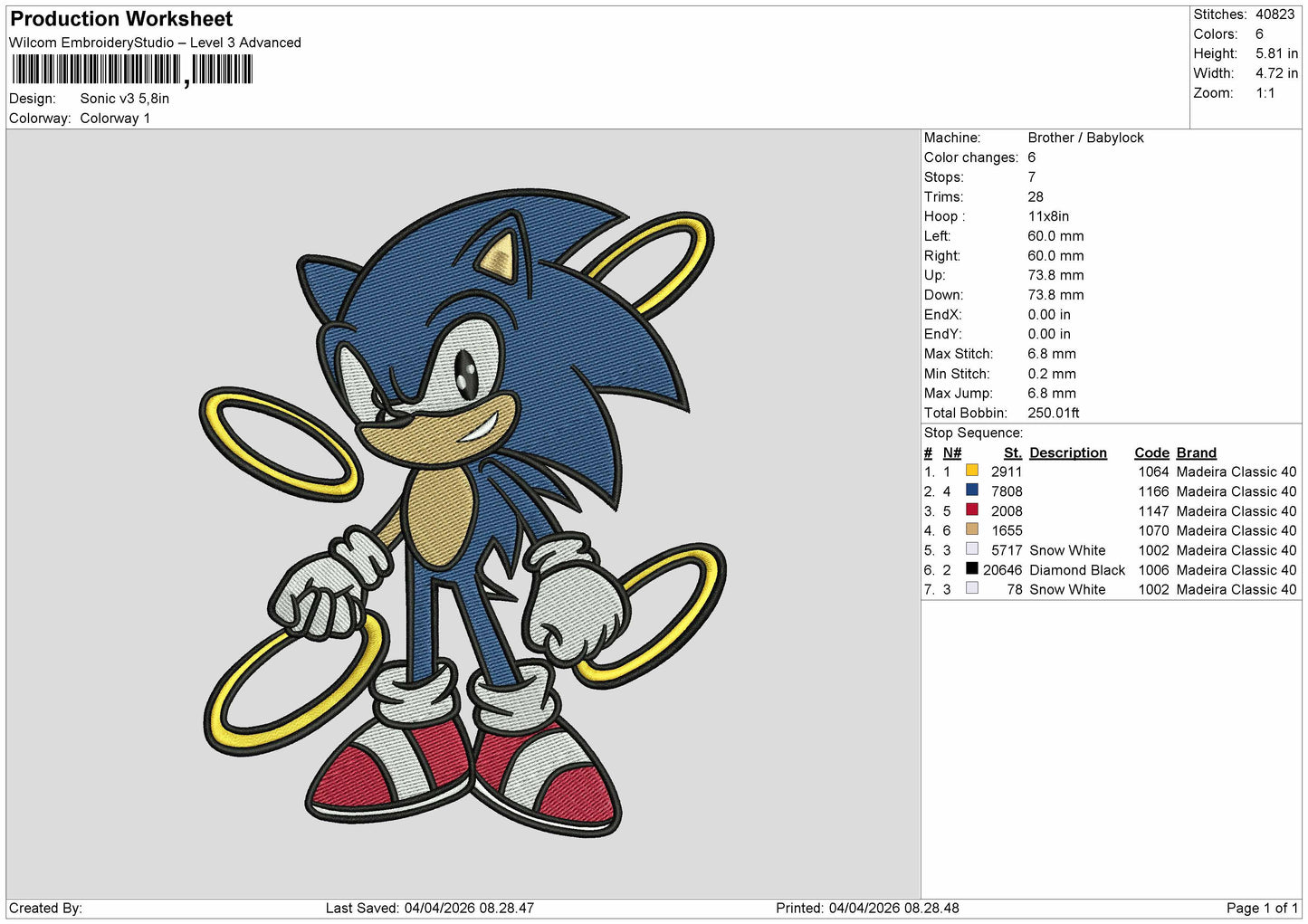Click the Stops value 7
The height and width of the screenshot is (924, 1308).
click(1031, 177)
